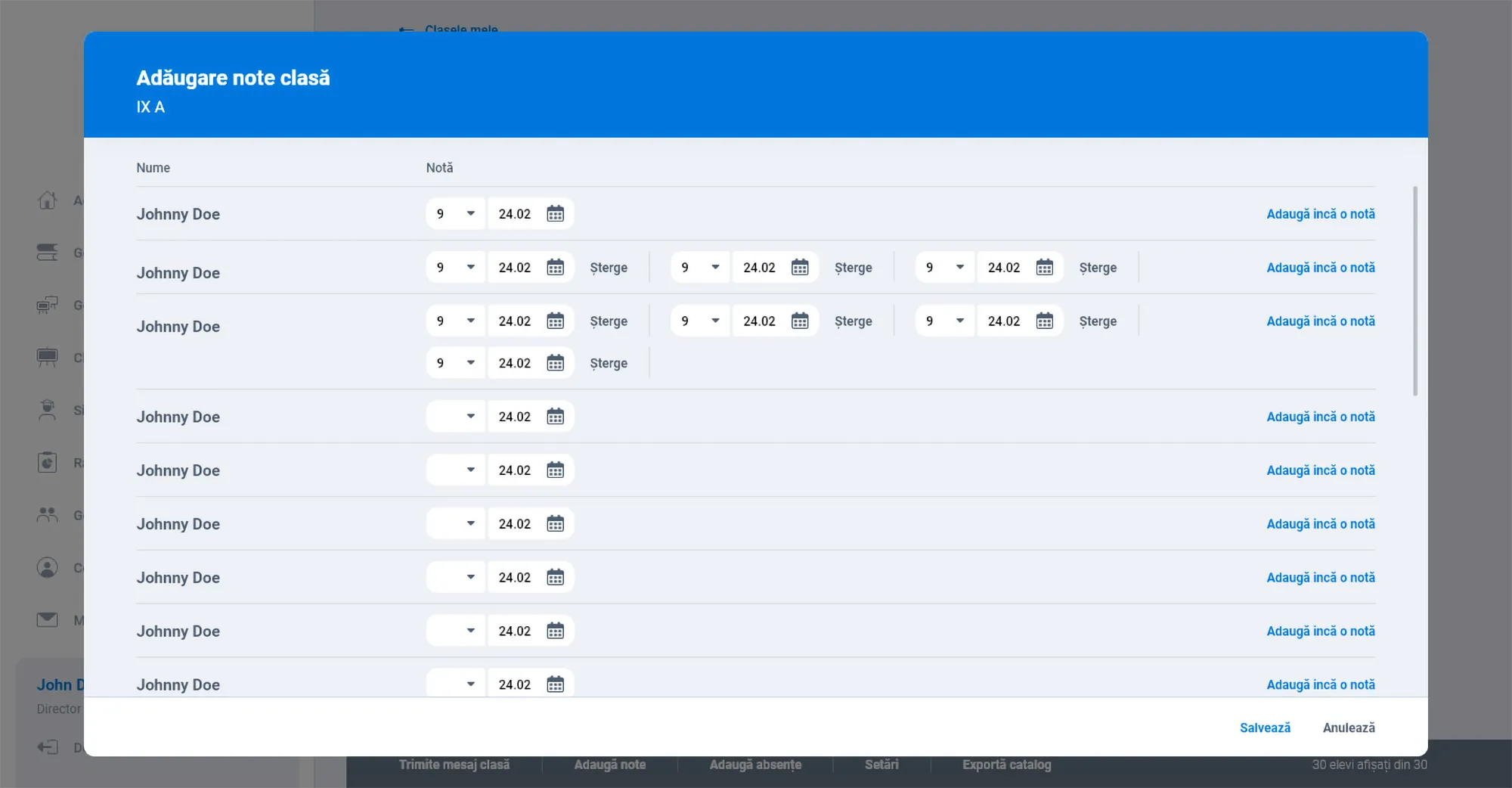Delete the first grade in second row via Șterge
This screenshot has width=1512, height=788.
(x=609, y=268)
